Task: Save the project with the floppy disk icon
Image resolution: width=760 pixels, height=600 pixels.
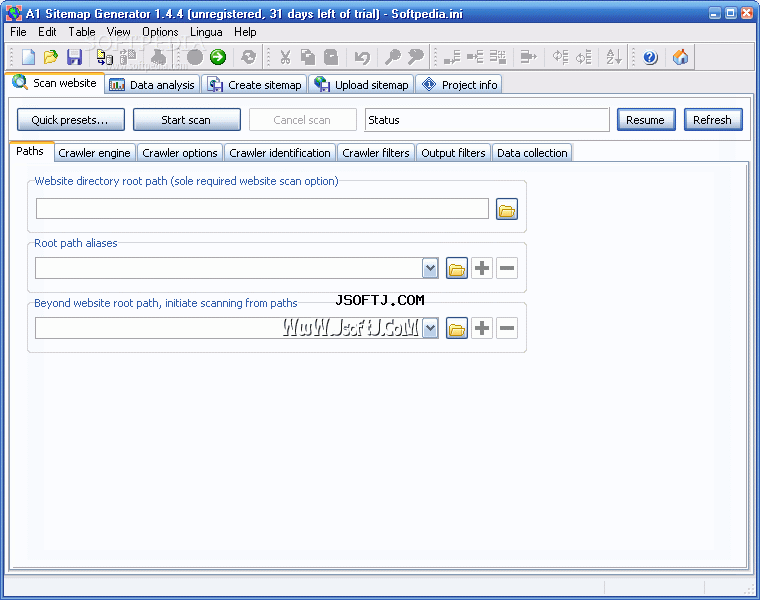Action: pyautogui.click(x=74, y=57)
